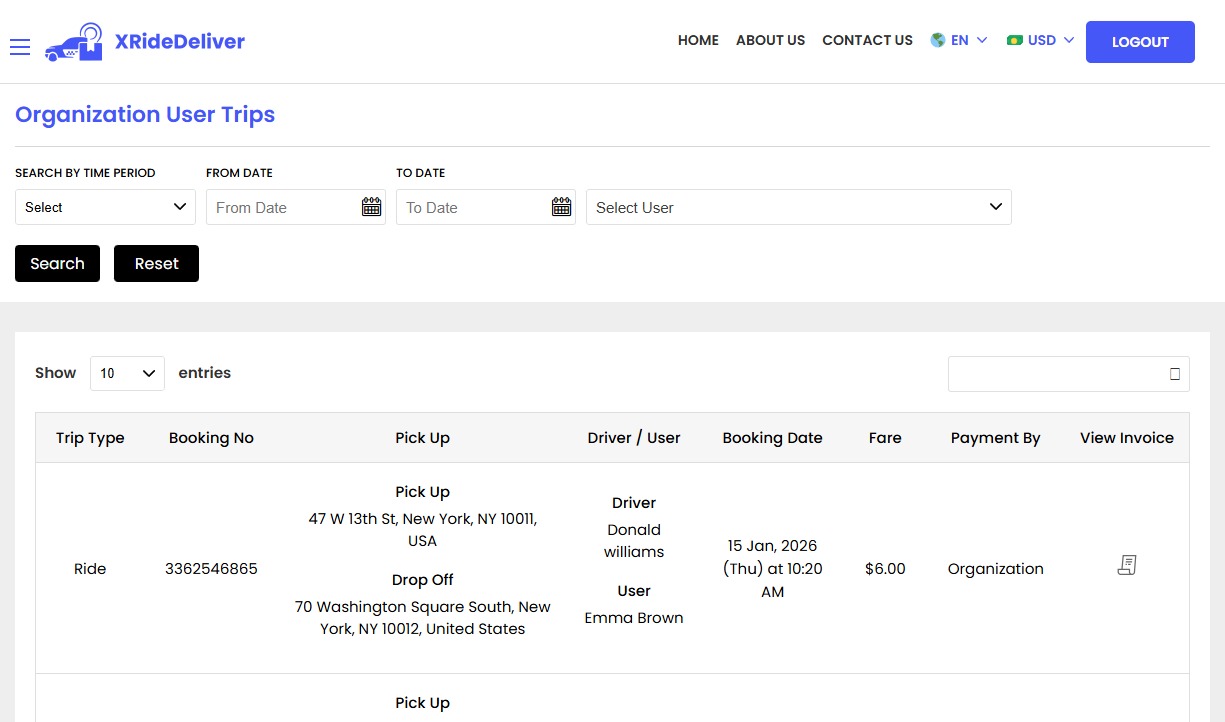Screen dimensions: 1225x722
Task: Open the To Date calendar picker
Action: (x=561, y=206)
